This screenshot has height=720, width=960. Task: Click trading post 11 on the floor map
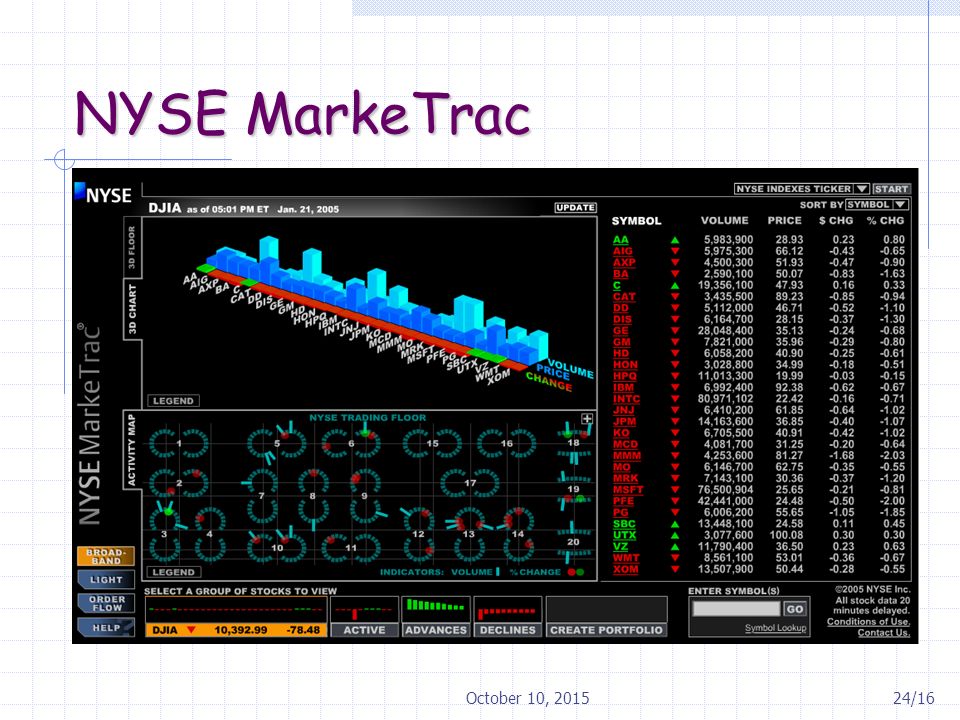(351, 547)
